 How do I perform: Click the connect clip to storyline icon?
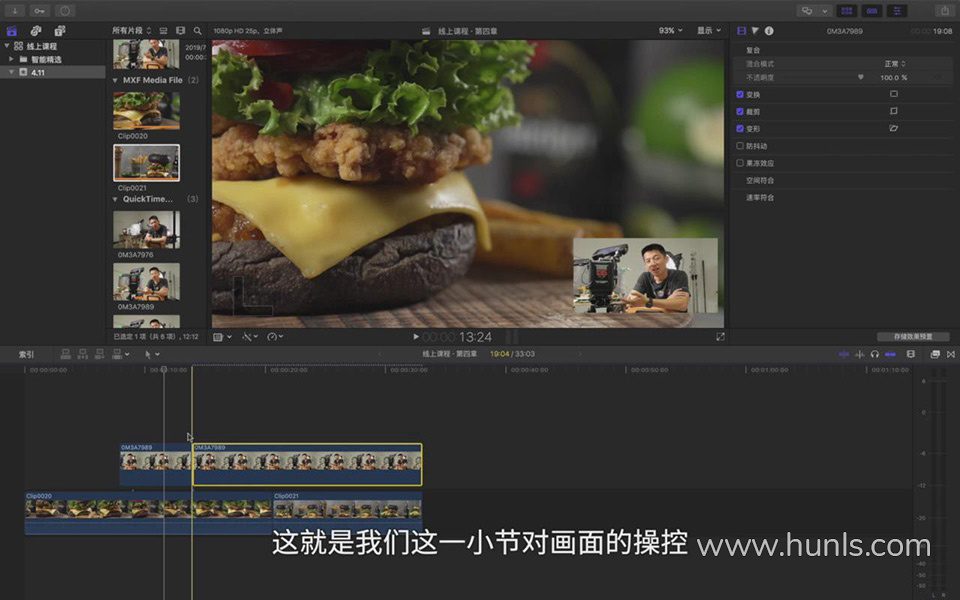[66, 354]
